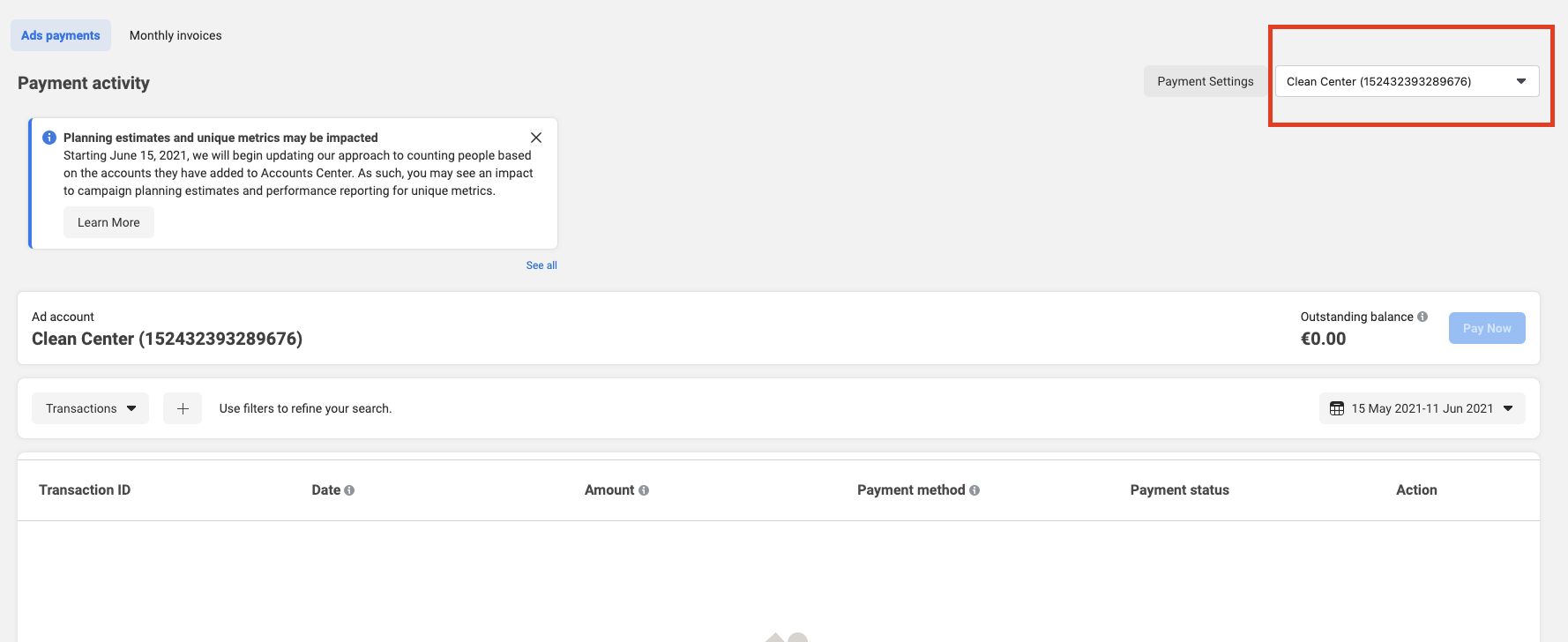Image resolution: width=1568 pixels, height=642 pixels.
Task: Open the Clean Center ad account dropdown
Action: click(1407, 81)
